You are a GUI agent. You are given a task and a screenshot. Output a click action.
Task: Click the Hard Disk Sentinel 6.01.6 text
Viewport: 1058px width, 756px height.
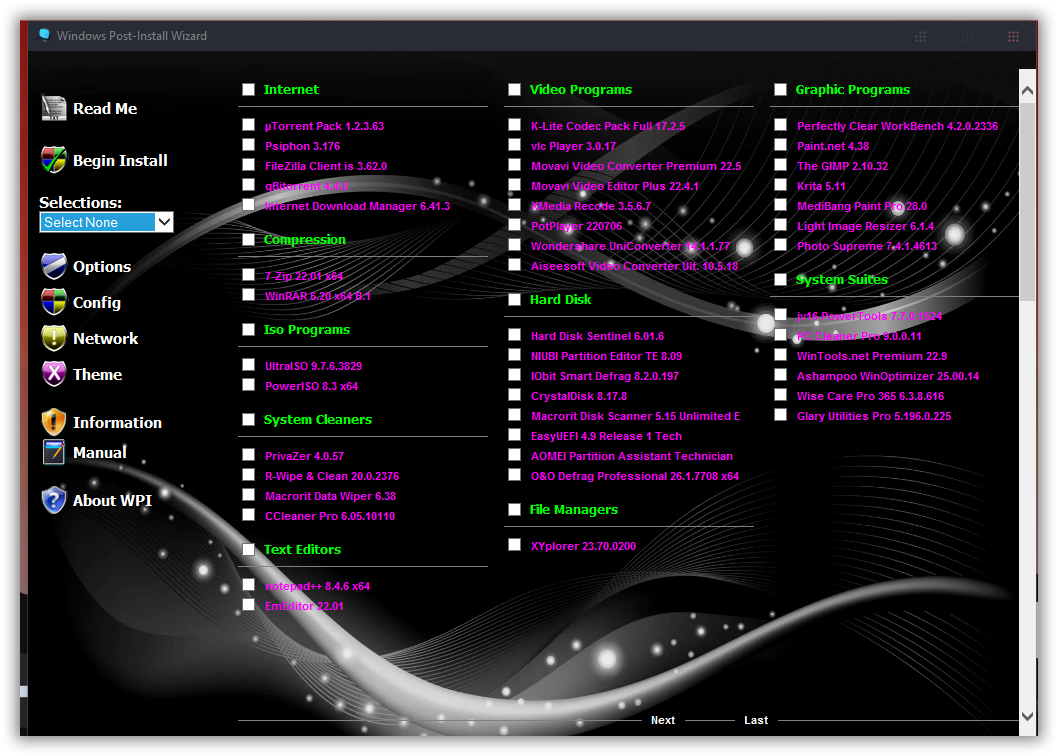click(x=597, y=336)
